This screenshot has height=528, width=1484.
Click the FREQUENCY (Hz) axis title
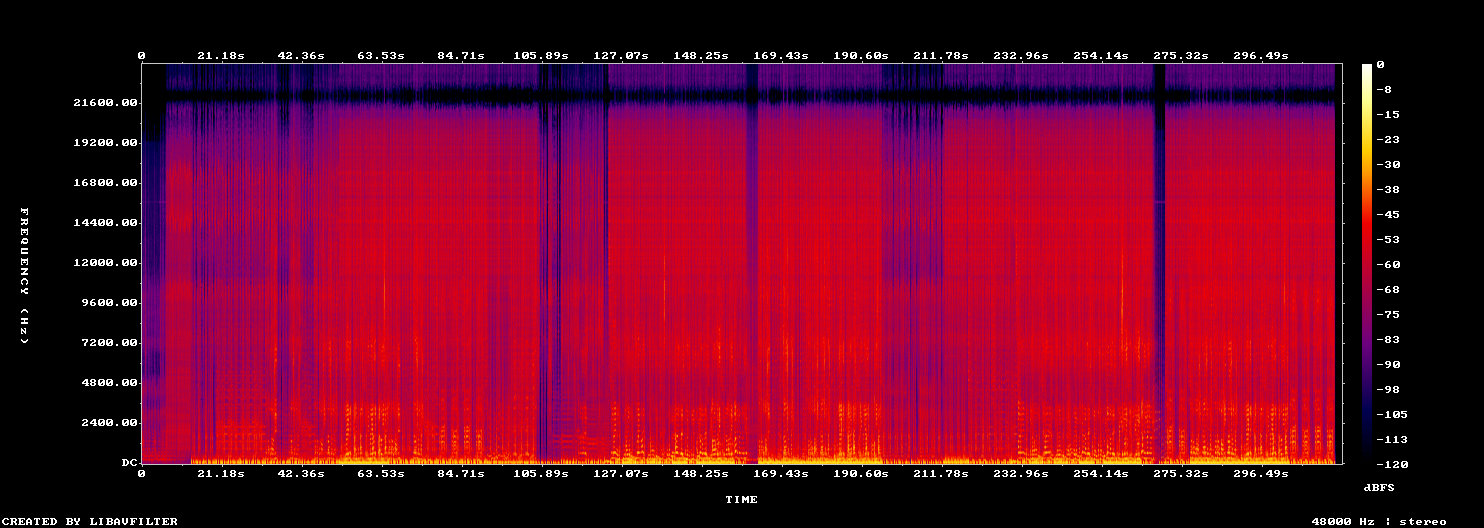point(25,276)
